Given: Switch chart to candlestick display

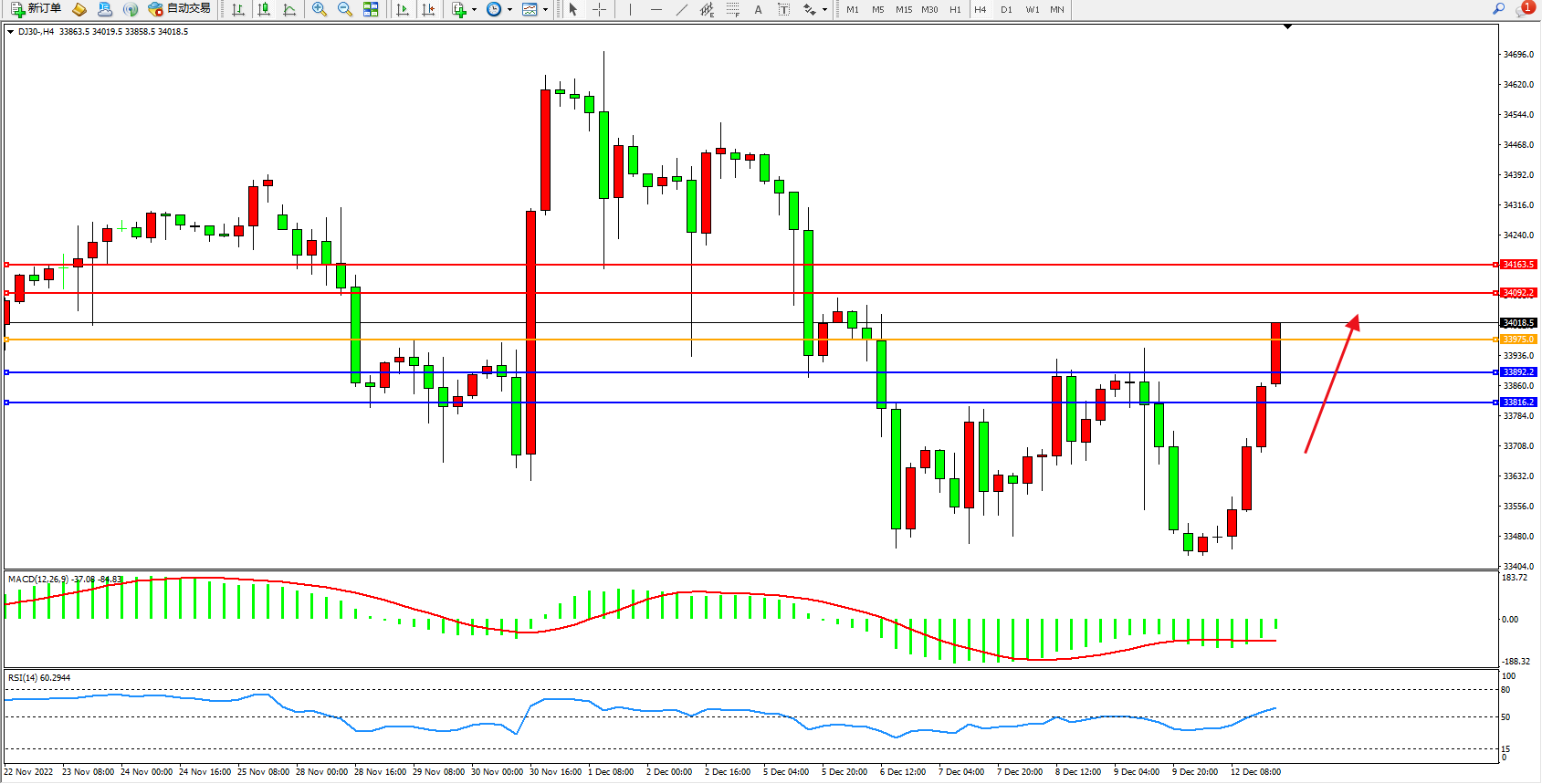Looking at the screenshot, I should (x=264, y=9).
